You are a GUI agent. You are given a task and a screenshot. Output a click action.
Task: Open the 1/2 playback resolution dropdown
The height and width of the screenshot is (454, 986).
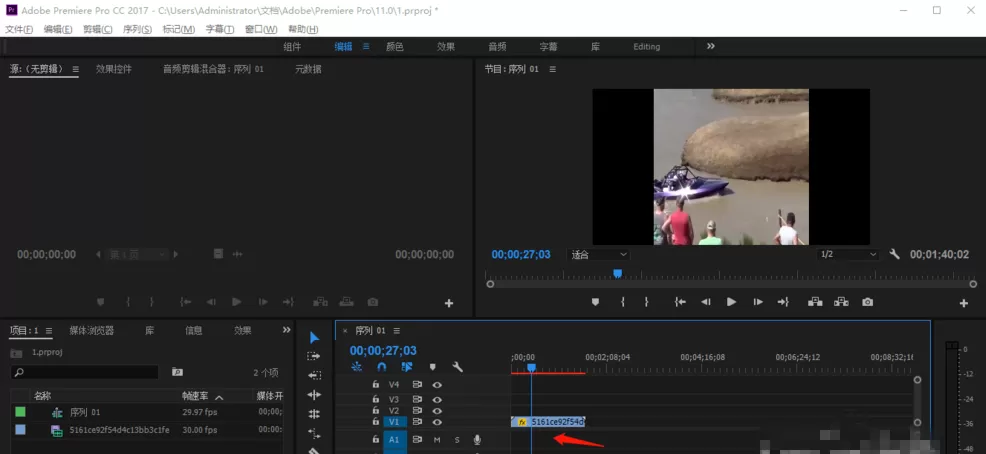pyautogui.click(x=848, y=254)
